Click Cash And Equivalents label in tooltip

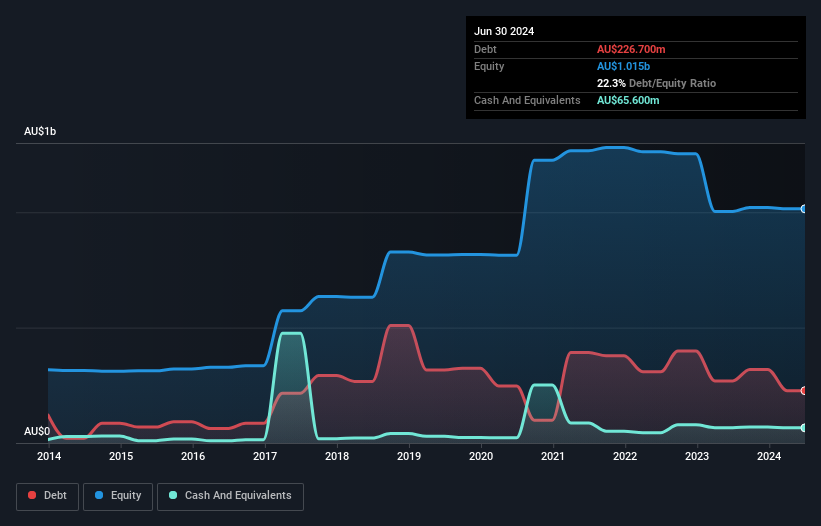coord(527,100)
